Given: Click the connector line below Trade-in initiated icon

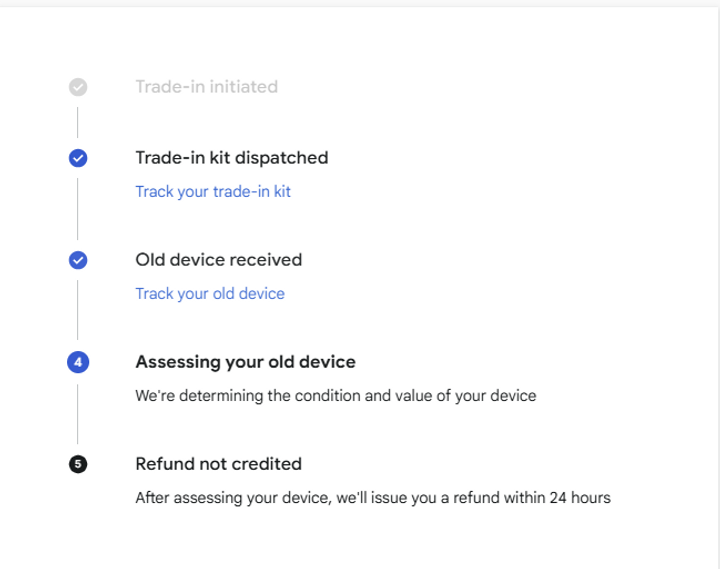Looking at the screenshot, I should click(x=78, y=122).
